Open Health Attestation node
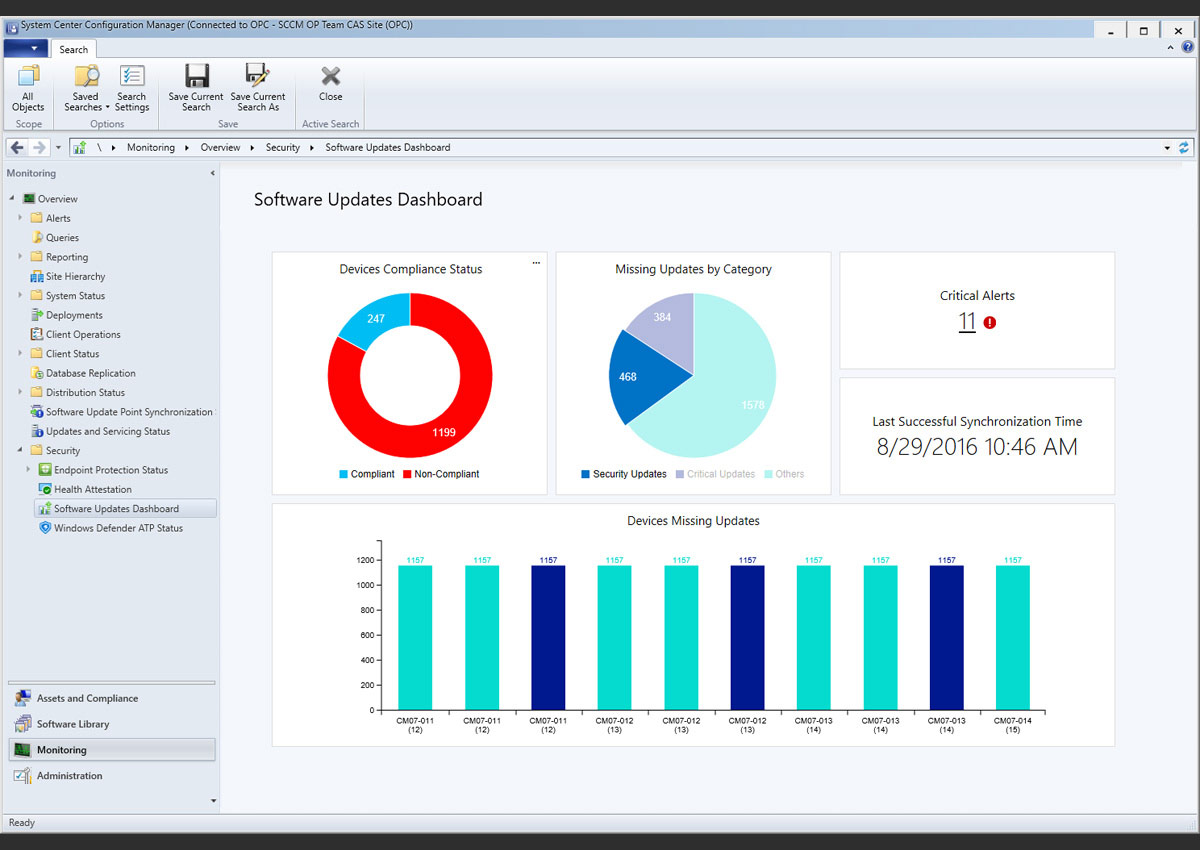 [x=93, y=490]
